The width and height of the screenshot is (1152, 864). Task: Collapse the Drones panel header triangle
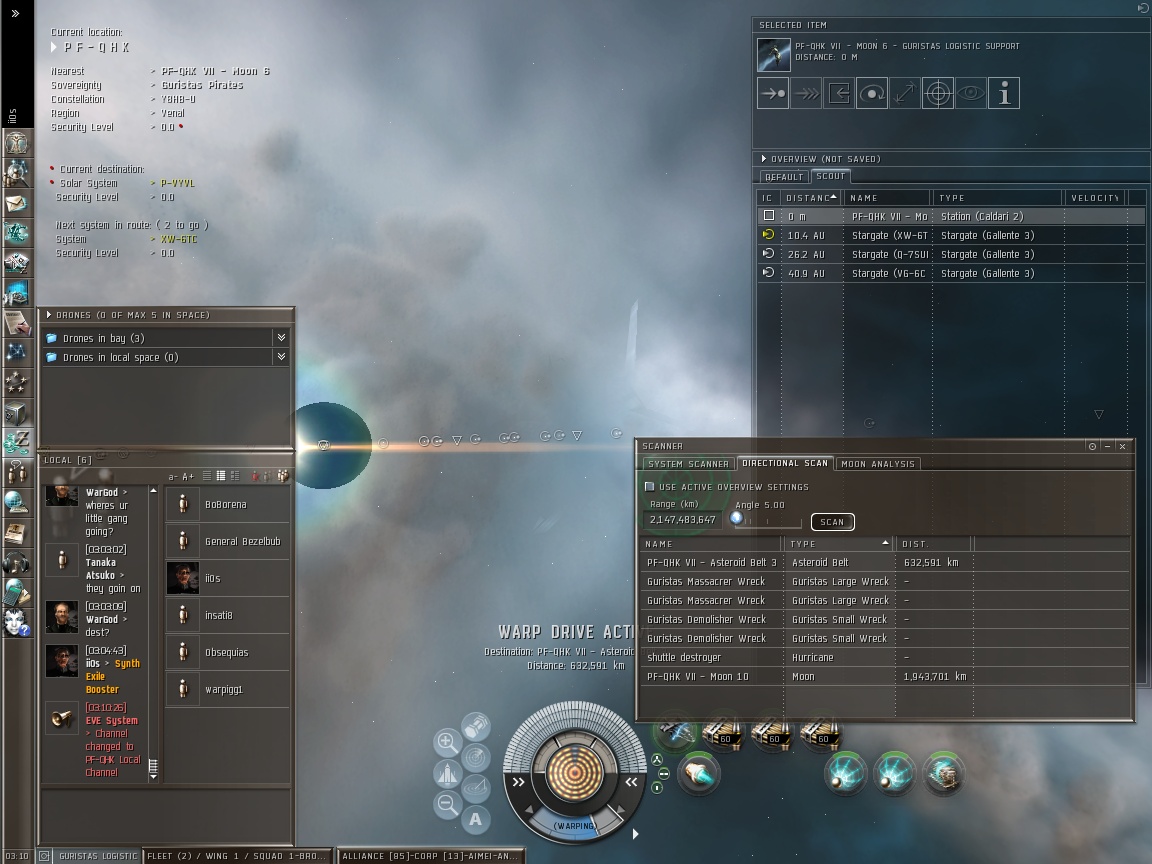49,314
